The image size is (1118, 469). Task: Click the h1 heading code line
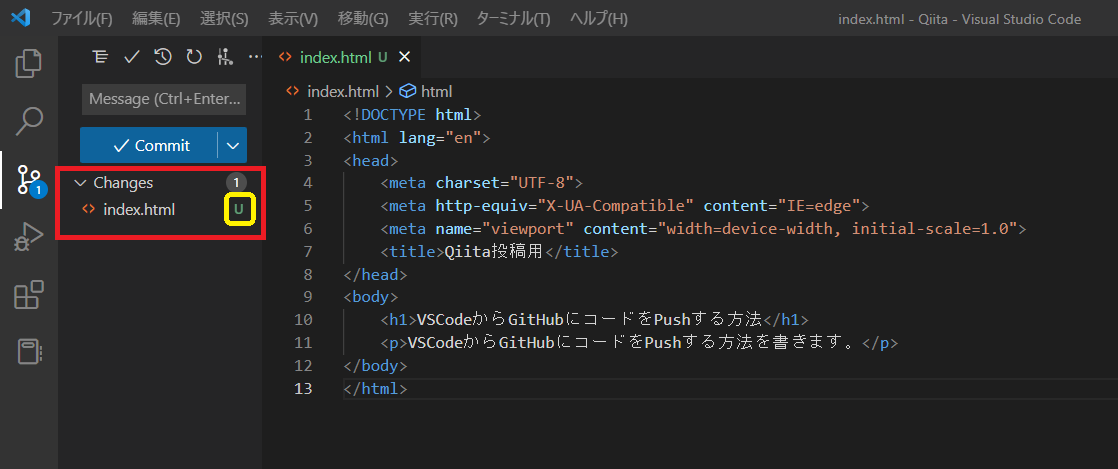click(595, 320)
